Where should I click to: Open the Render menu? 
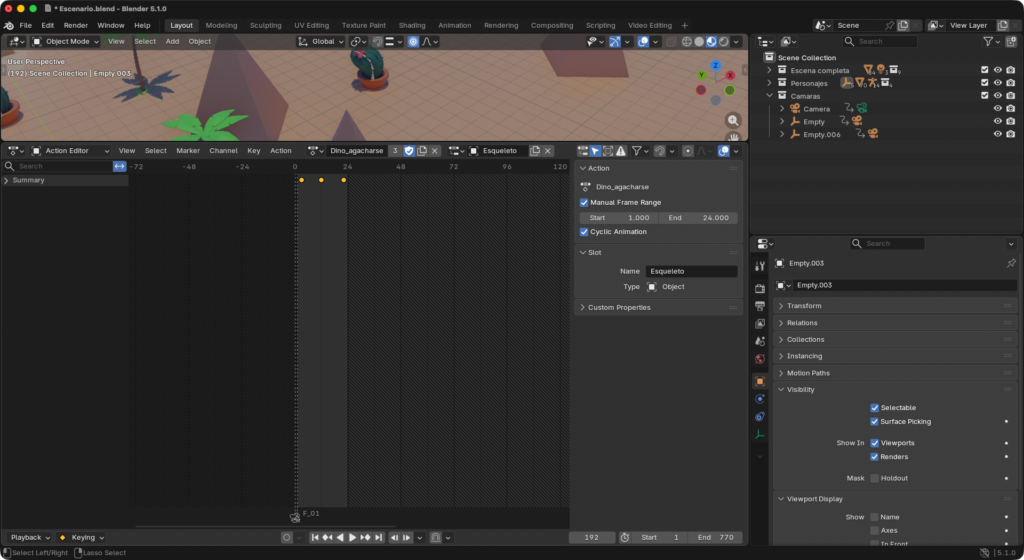[x=76, y=25]
